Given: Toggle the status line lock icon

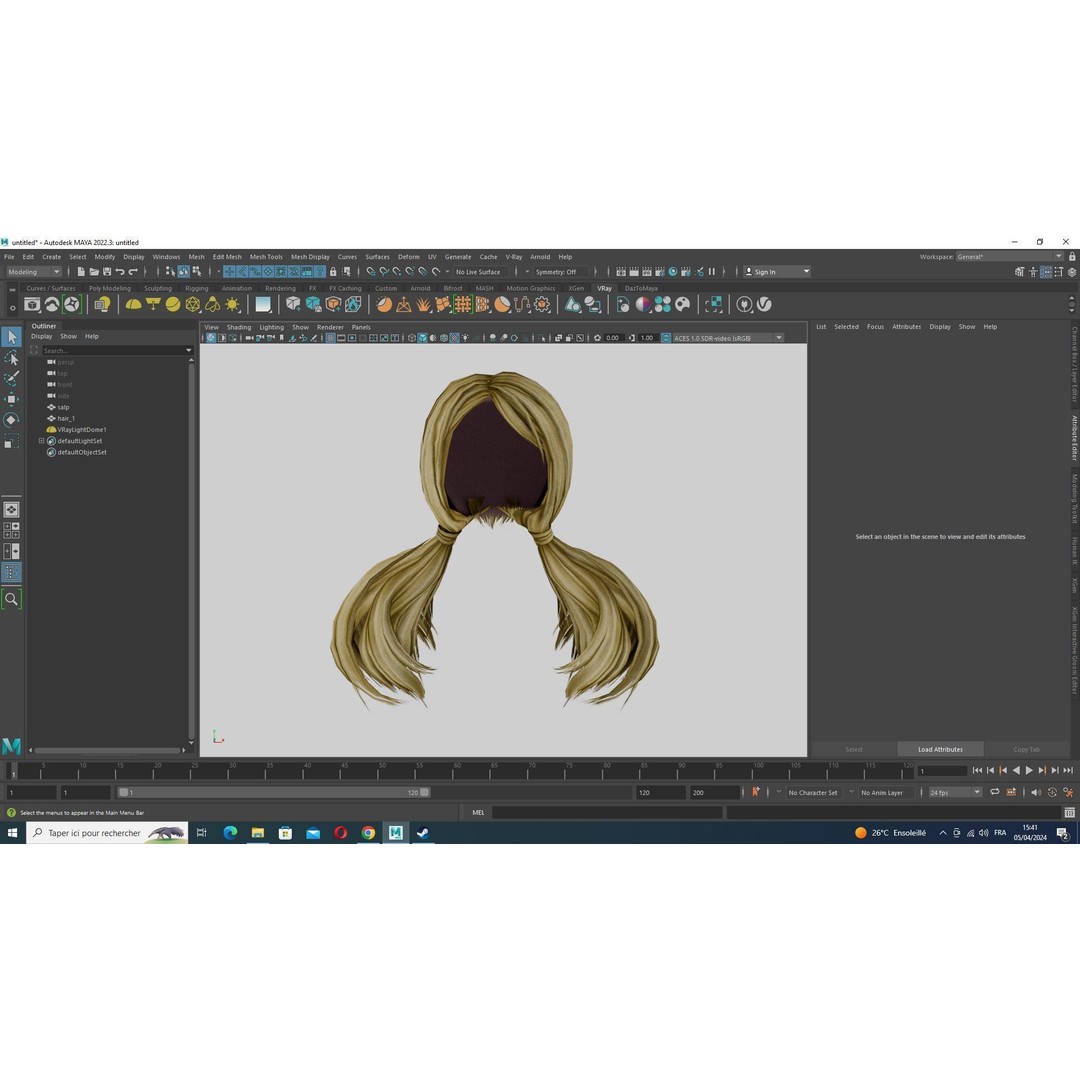Looking at the screenshot, I should click(x=333, y=272).
